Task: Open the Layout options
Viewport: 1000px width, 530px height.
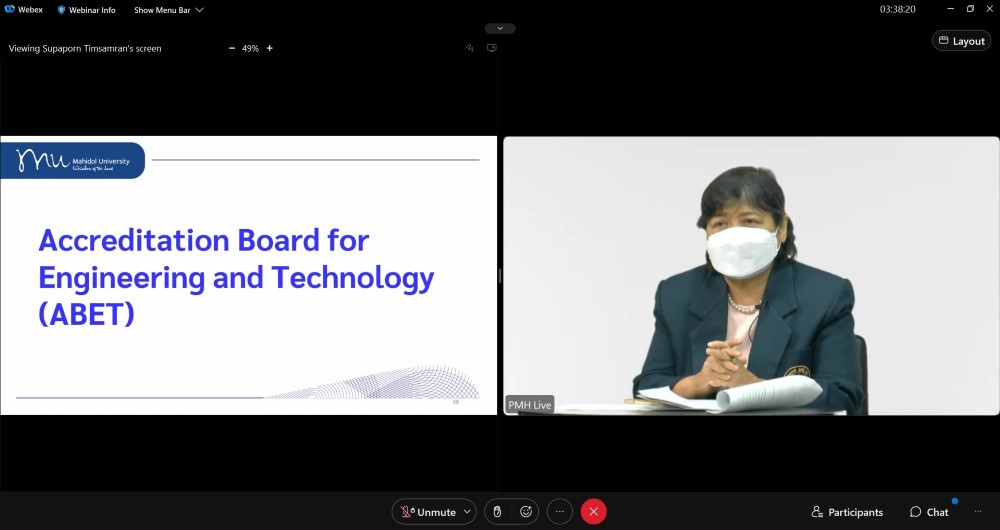Action: click(961, 41)
